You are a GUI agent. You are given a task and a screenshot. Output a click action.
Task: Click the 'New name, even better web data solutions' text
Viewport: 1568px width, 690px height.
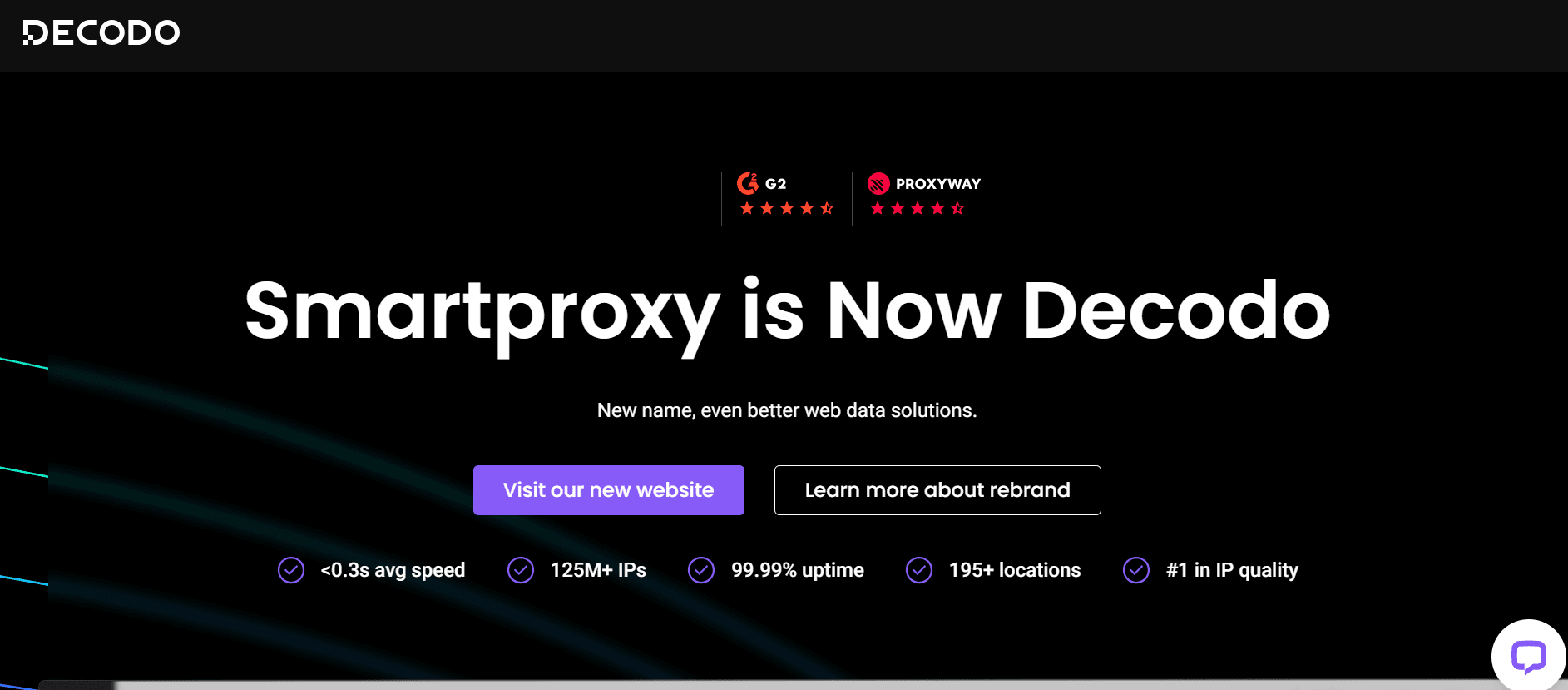tap(787, 410)
